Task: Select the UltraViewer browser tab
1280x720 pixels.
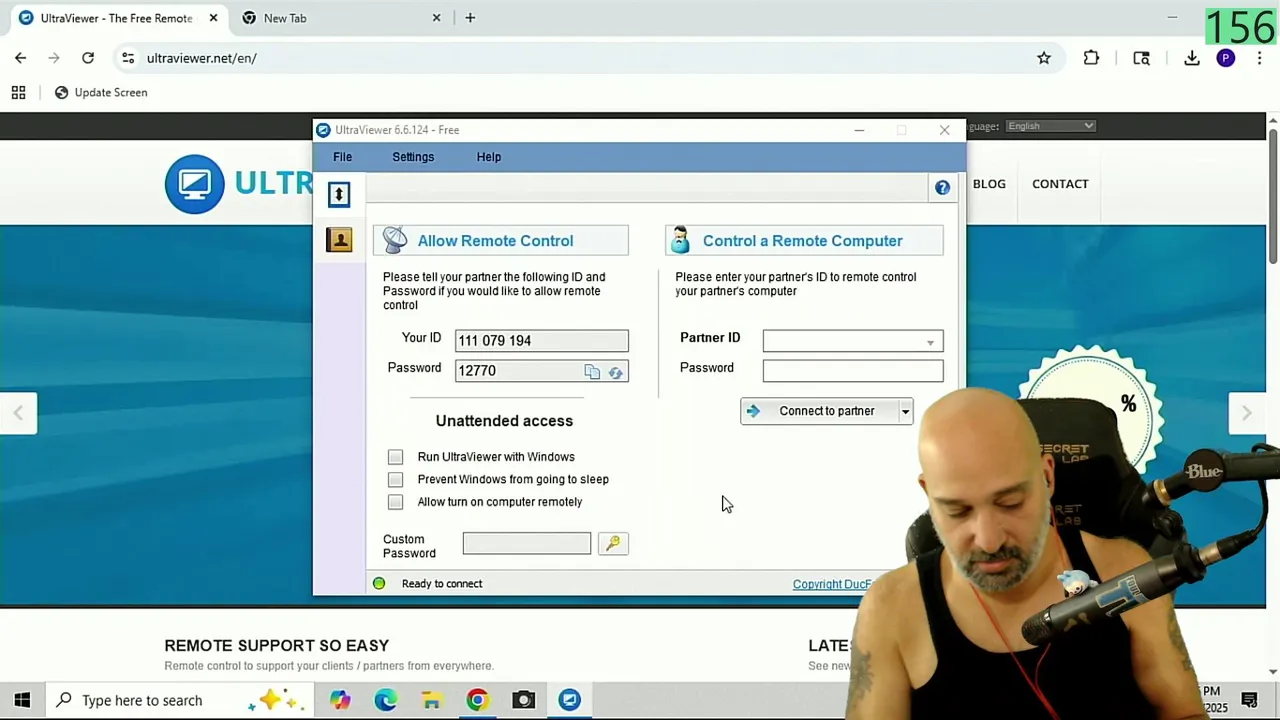Action: pos(116,18)
